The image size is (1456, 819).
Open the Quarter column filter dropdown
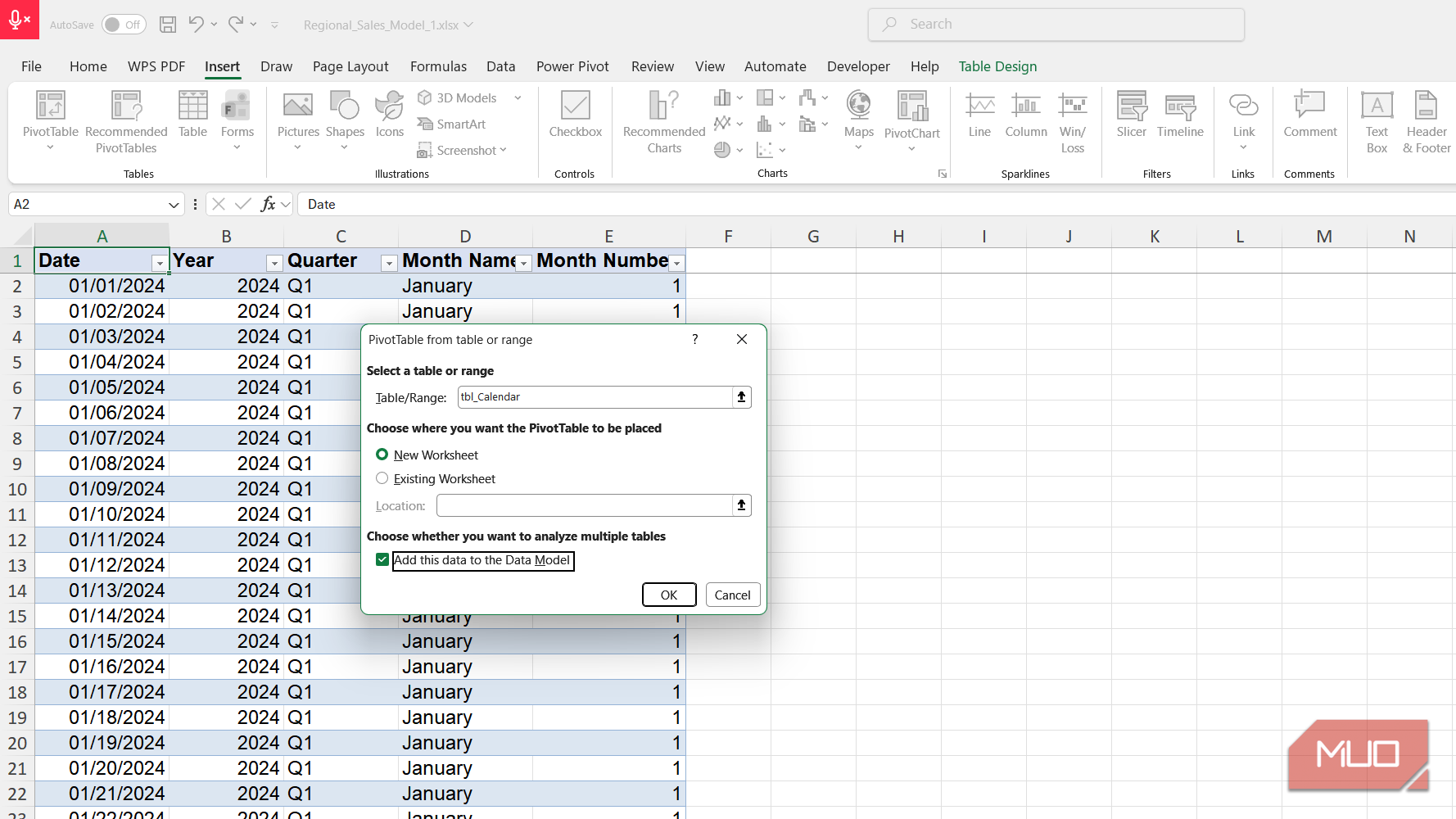pos(389,263)
